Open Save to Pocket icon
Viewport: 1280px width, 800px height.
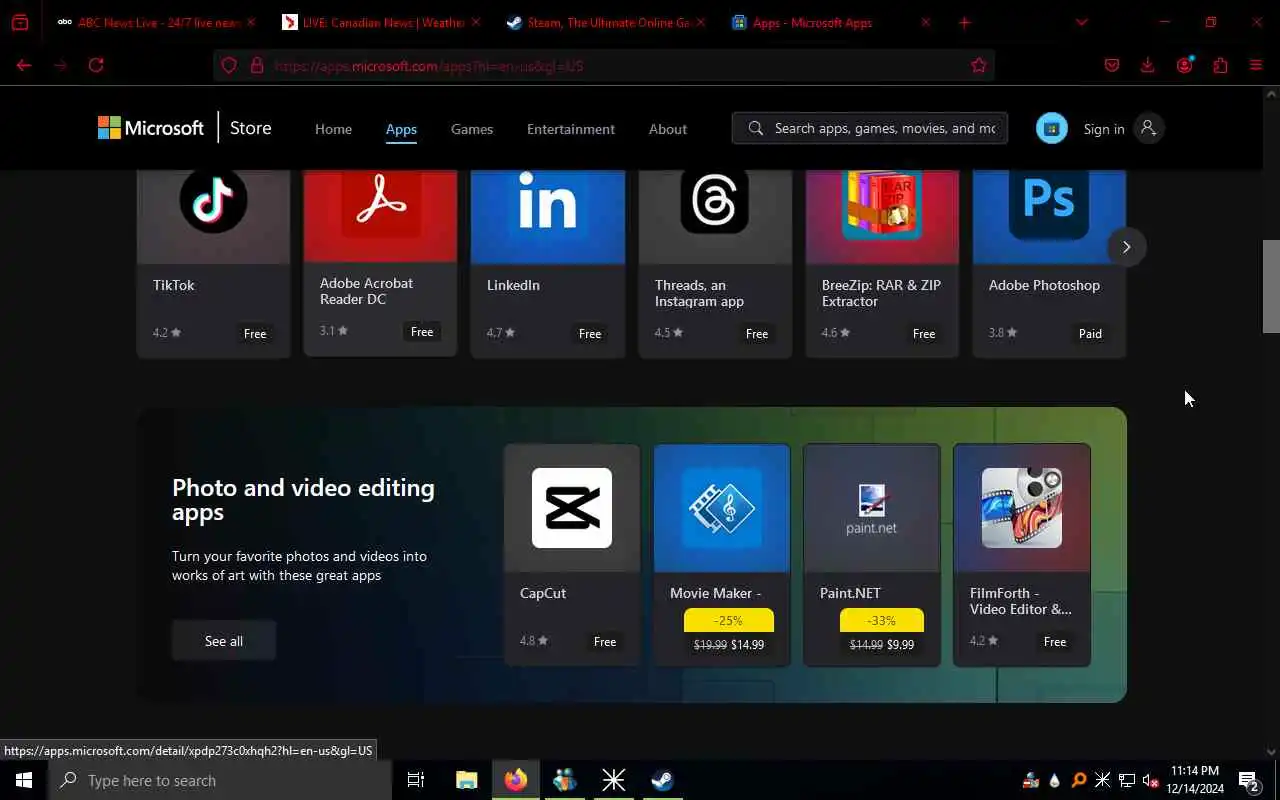(1112, 65)
